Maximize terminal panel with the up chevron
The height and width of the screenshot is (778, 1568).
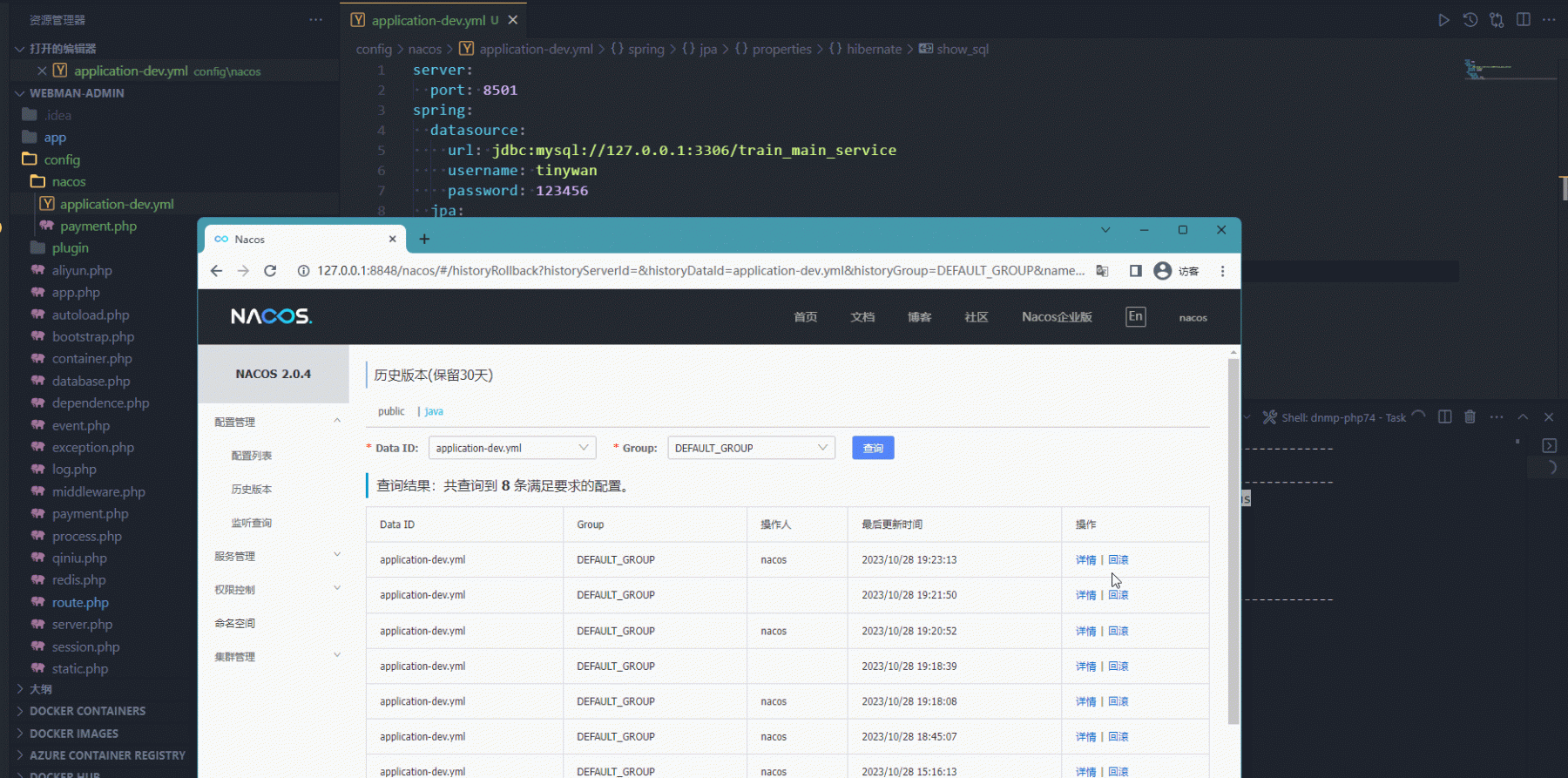coord(1523,417)
